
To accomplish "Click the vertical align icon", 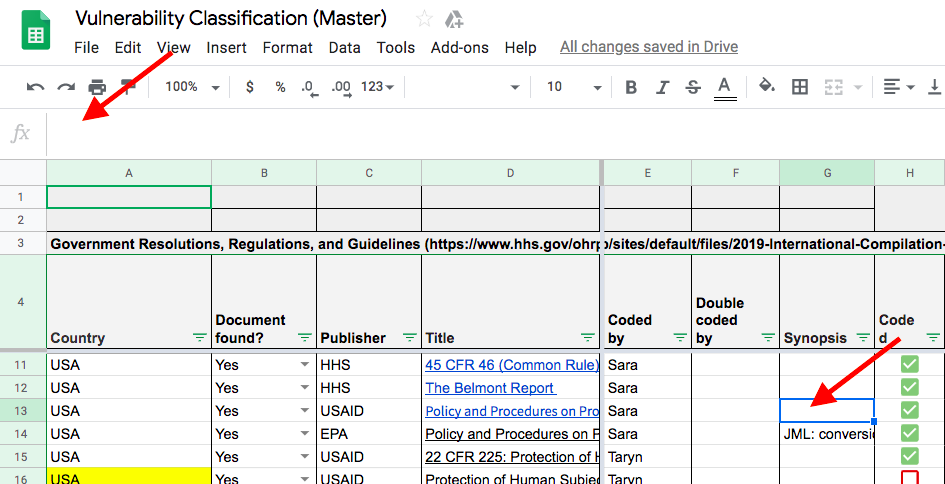I will (x=934, y=87).
